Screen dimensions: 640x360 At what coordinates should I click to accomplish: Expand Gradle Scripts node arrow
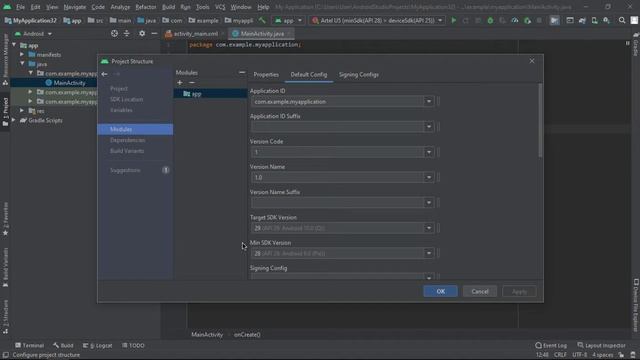click(14, 120)
